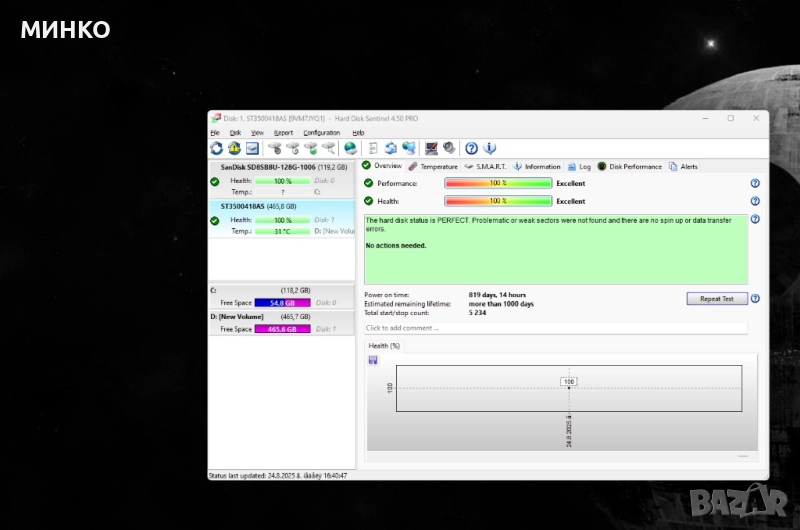Screen dimensions: 800x530
Task: Click the monitor icon in the toolbar
Action: point(431,149)
